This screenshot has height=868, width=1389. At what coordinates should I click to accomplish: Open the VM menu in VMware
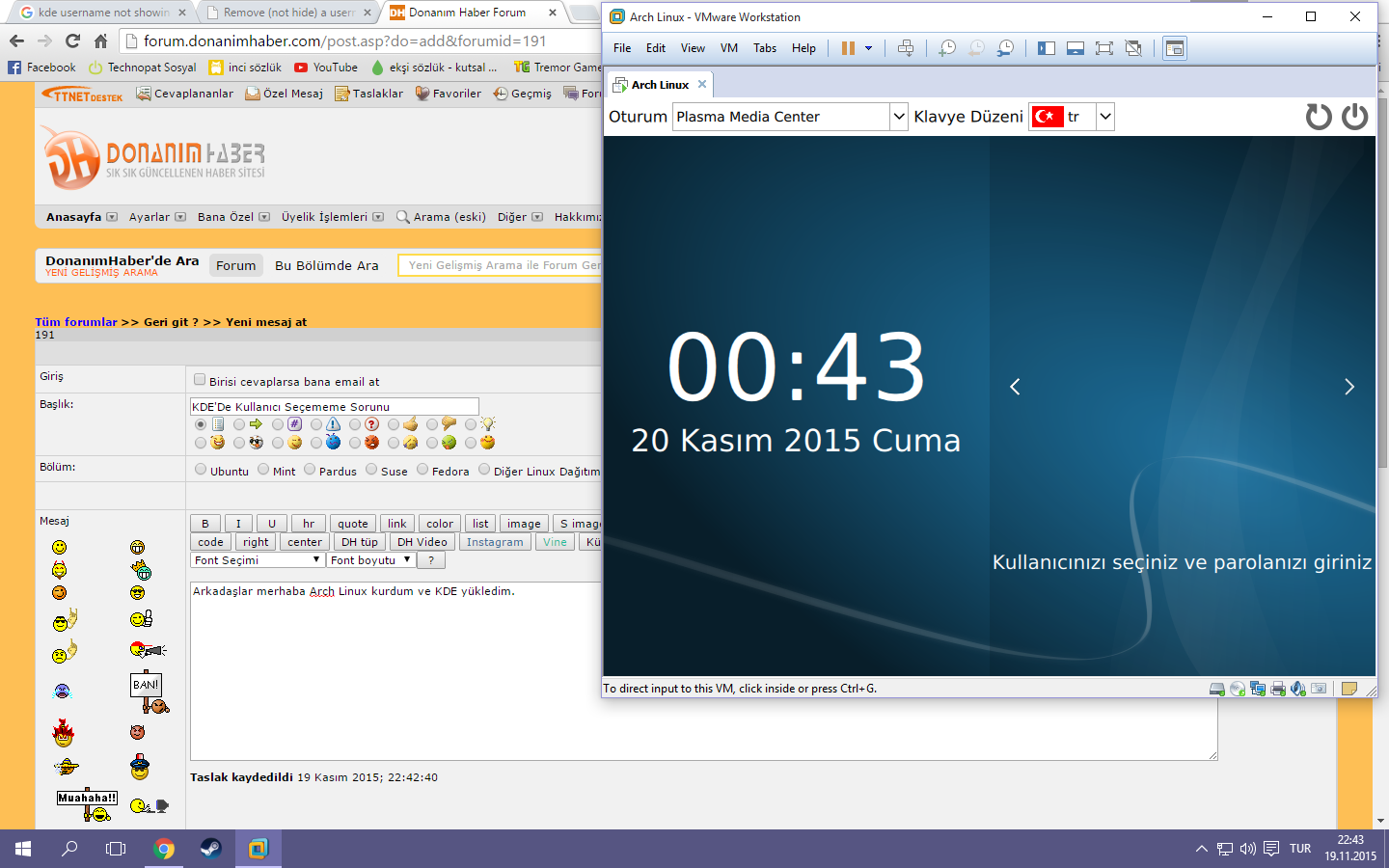point(728,48)
